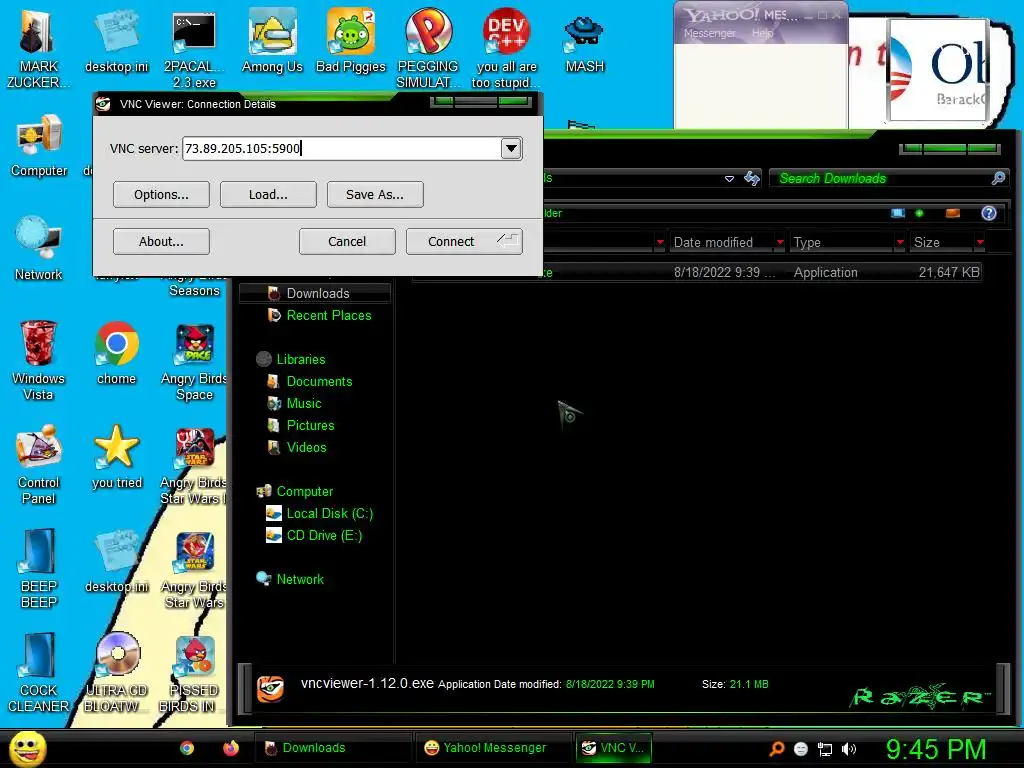Screen dimensions: 1024x768
Task: Click the 9:45 PM taskbar clock
Action: [x=935, y=749]
